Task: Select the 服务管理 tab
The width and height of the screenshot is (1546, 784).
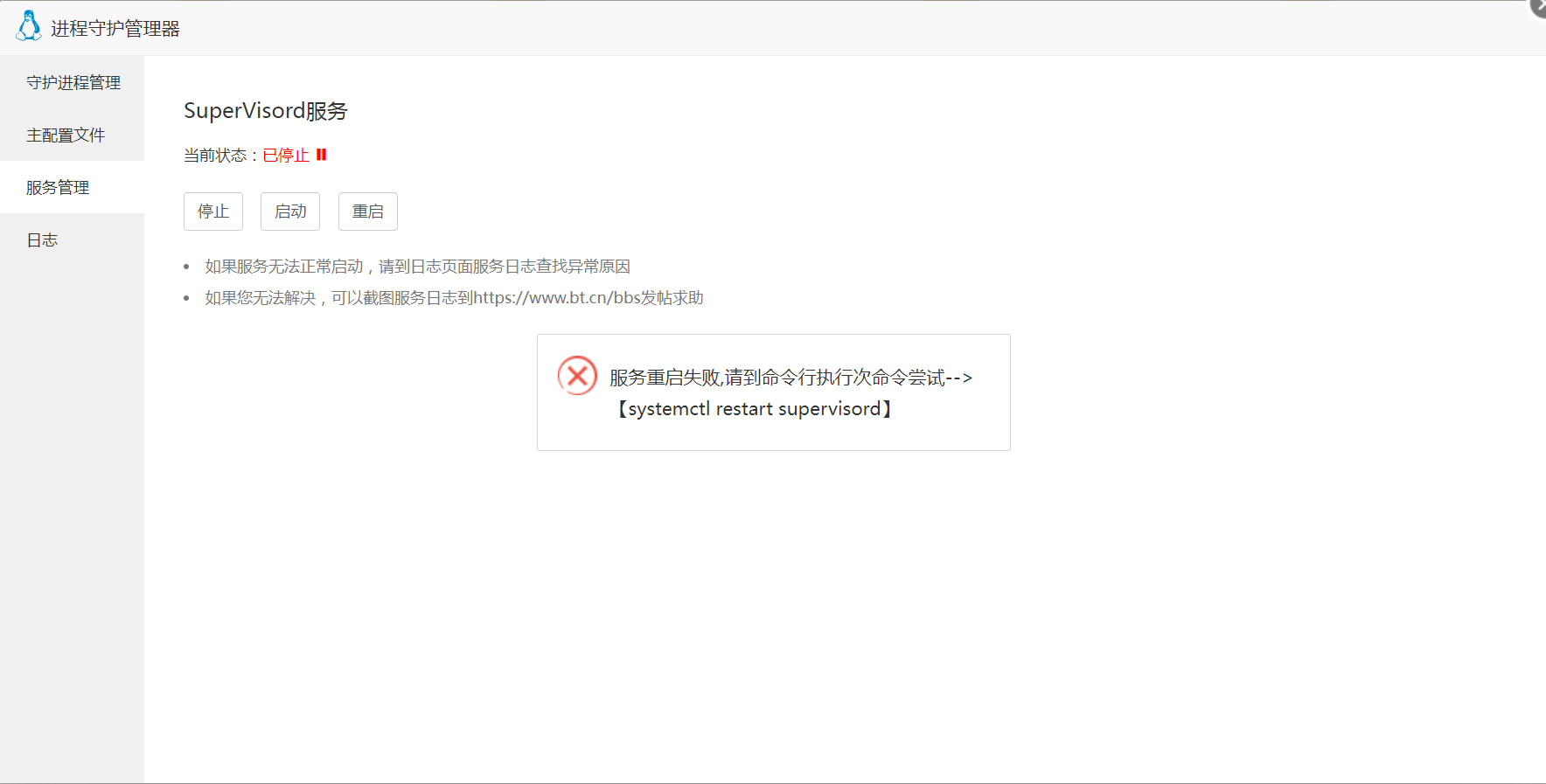Action: coord(73,187)
